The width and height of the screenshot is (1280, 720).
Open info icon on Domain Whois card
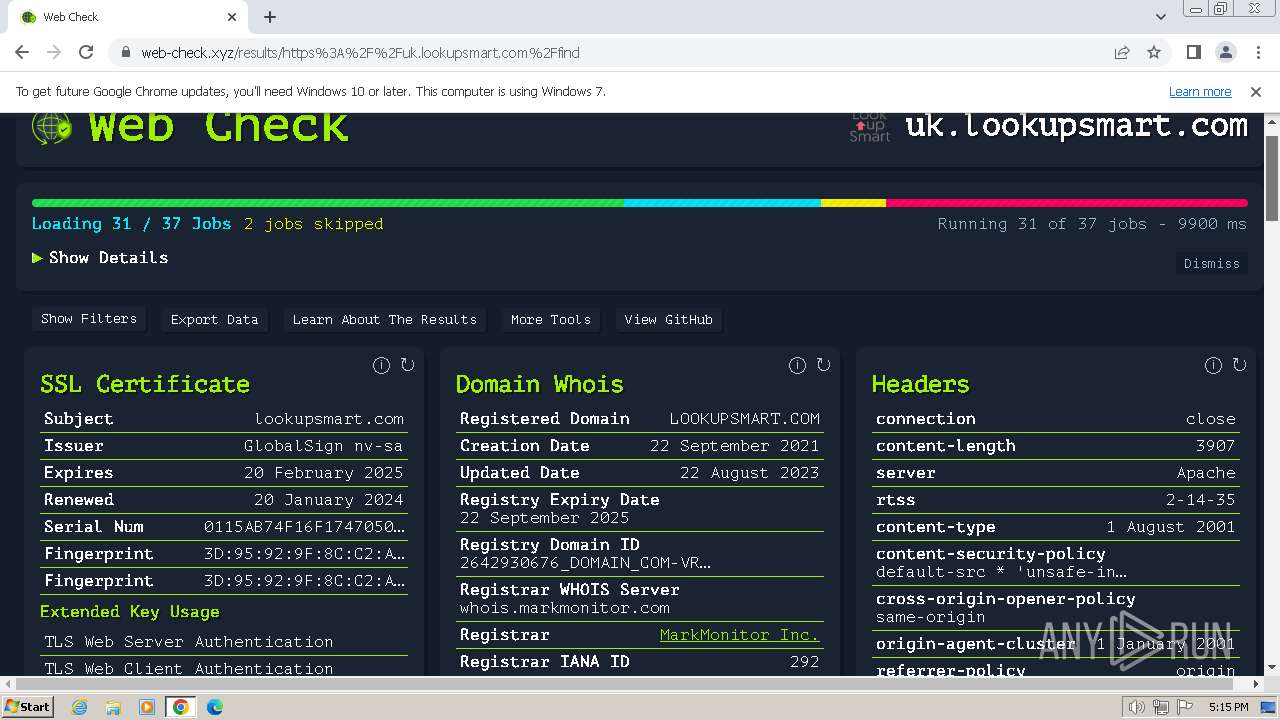point(797,365)
